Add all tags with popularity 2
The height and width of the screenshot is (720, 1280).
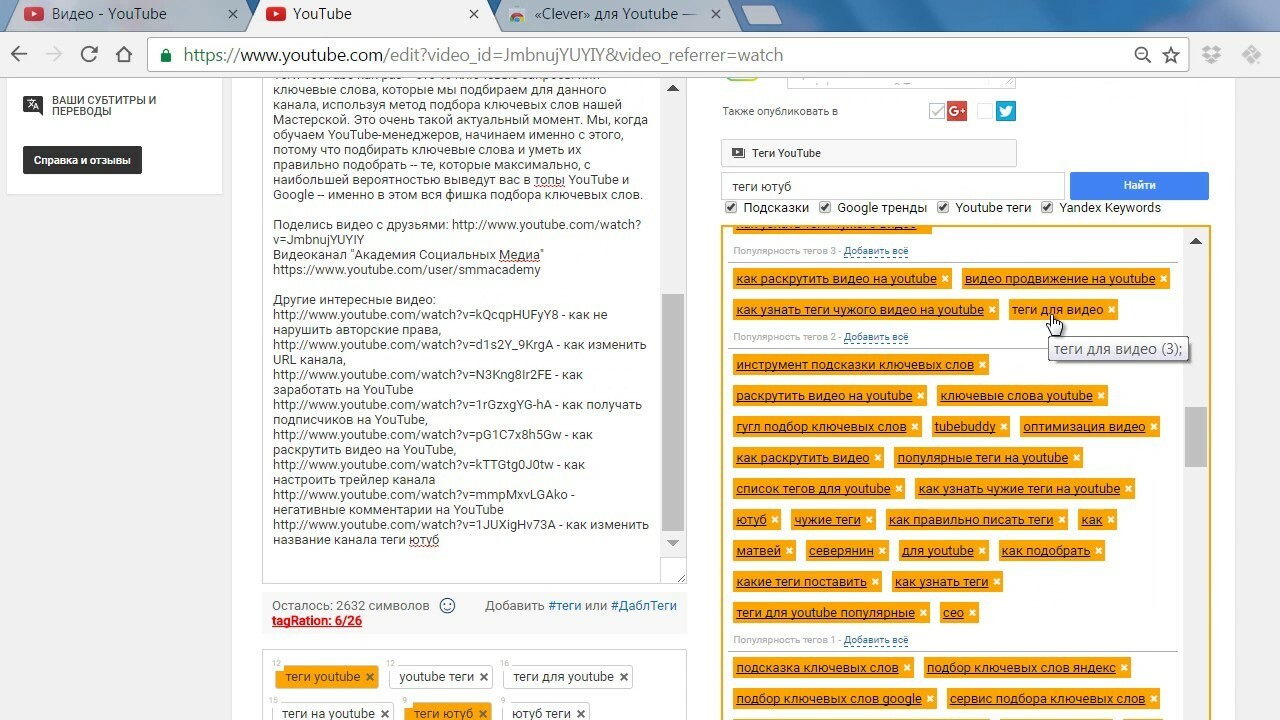(876, 337)
